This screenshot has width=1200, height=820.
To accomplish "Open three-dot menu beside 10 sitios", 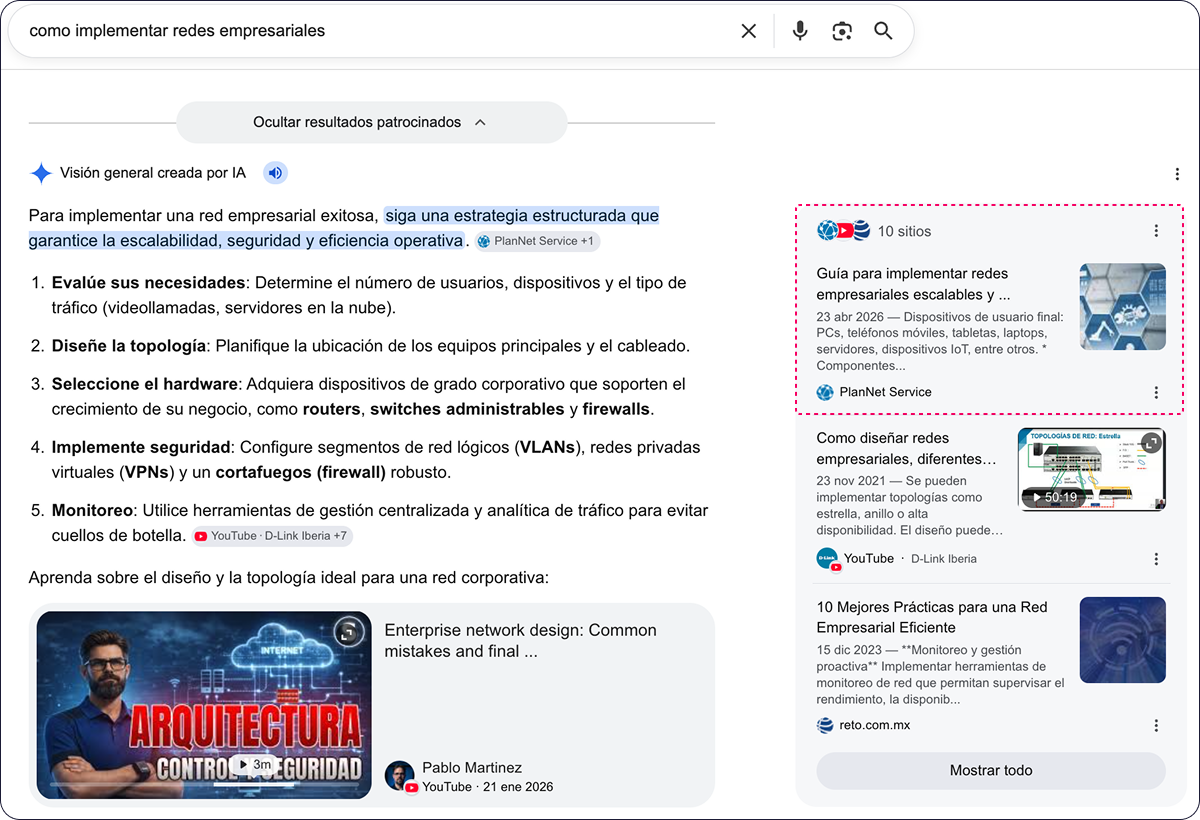I will (1156, 231).
